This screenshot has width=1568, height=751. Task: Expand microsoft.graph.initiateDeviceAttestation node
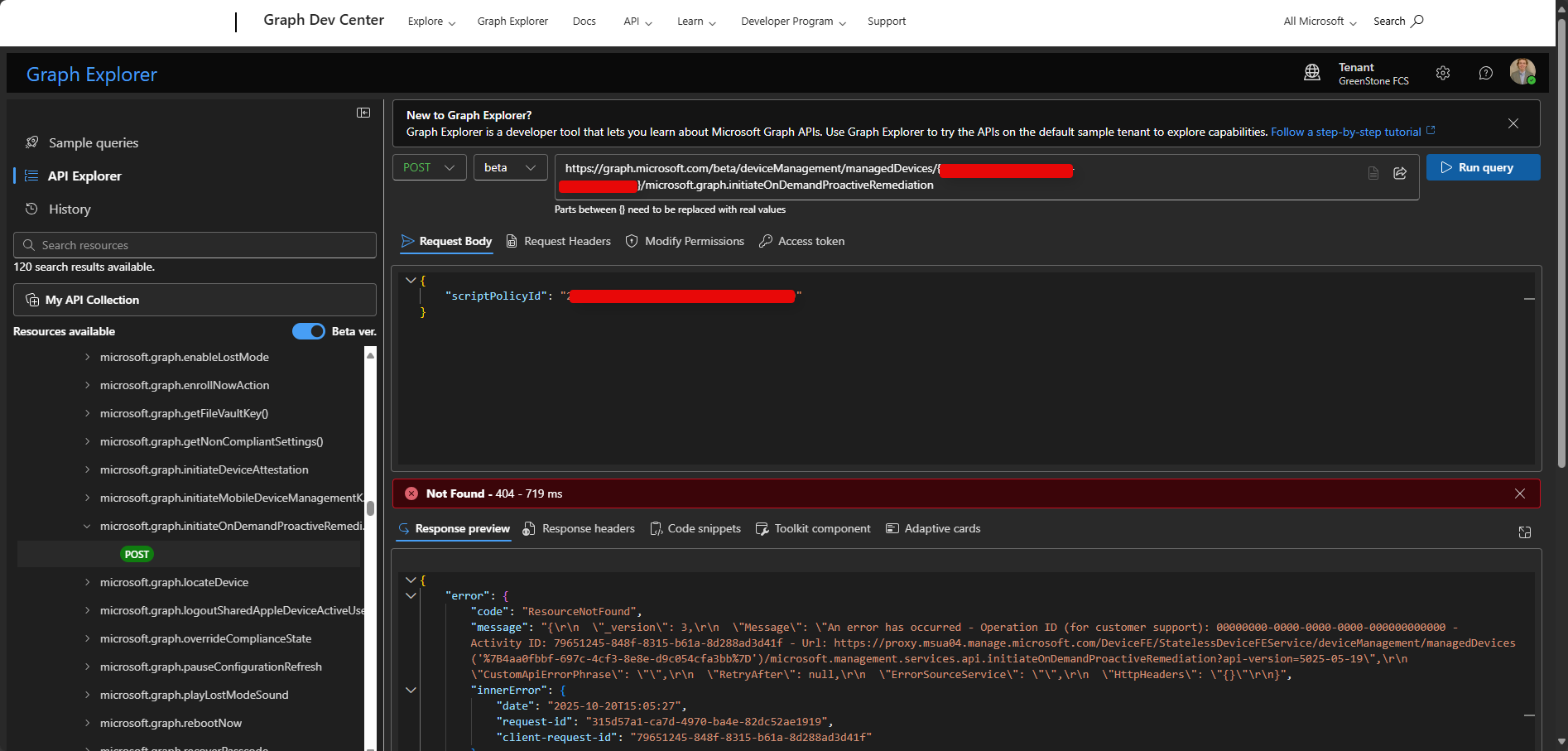[x=87, y=469]
